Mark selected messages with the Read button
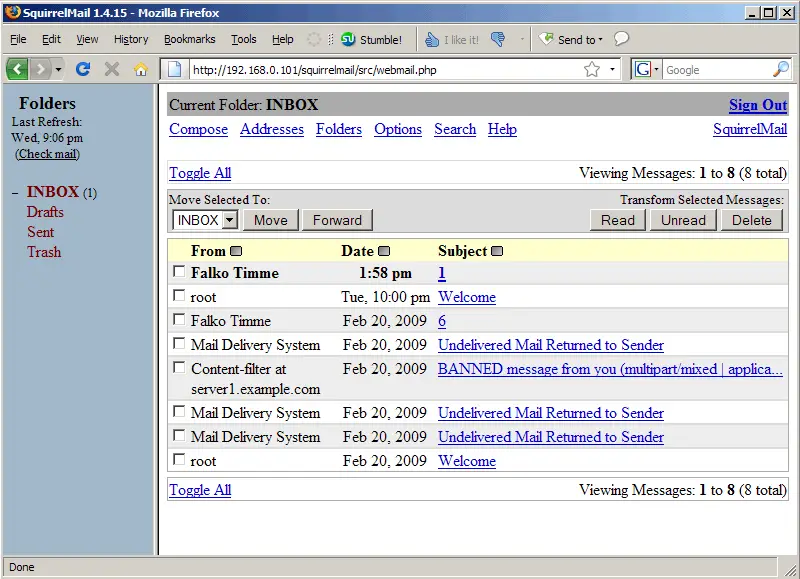 point(618,220)
